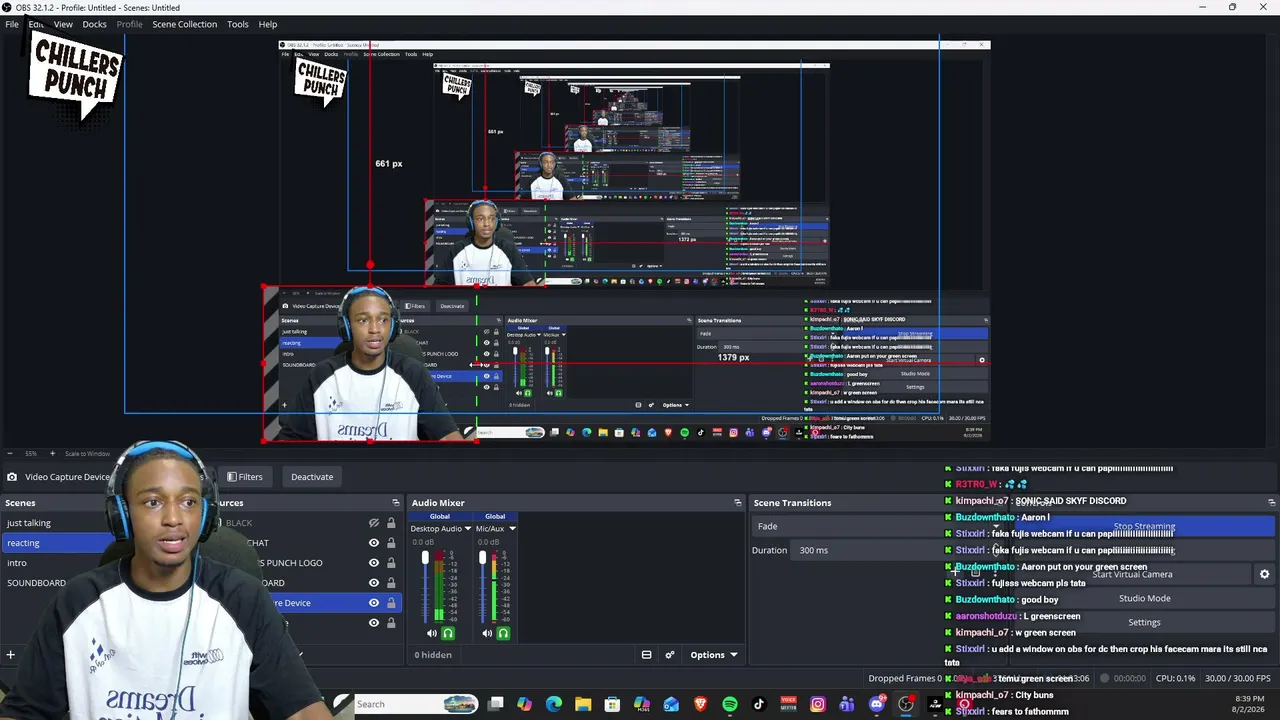Open Microsoft Store from the taskbar
The height and width of the screenshot is (720, 1280).
pos(612,704)
